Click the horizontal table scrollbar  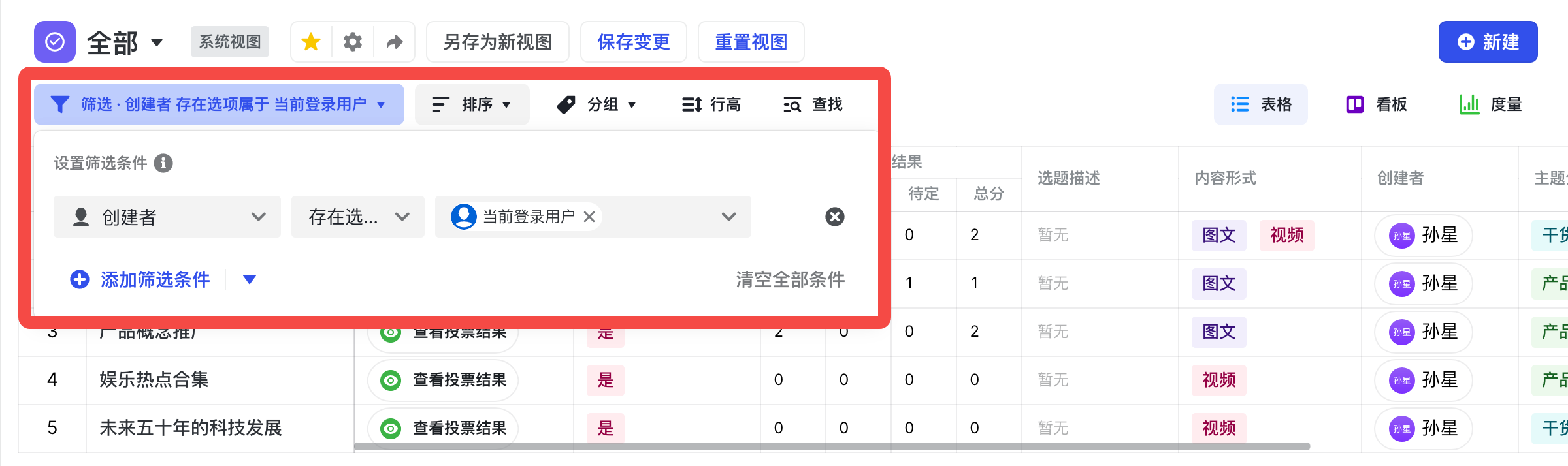pos(831,447)
